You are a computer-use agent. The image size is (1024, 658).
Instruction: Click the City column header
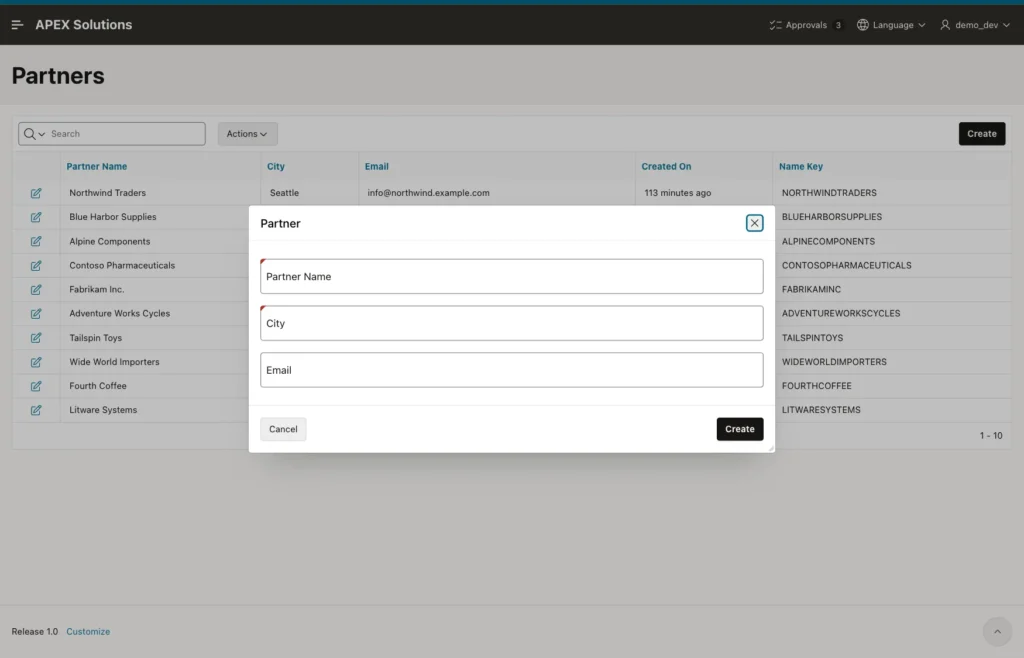click(x=276, y=166)
